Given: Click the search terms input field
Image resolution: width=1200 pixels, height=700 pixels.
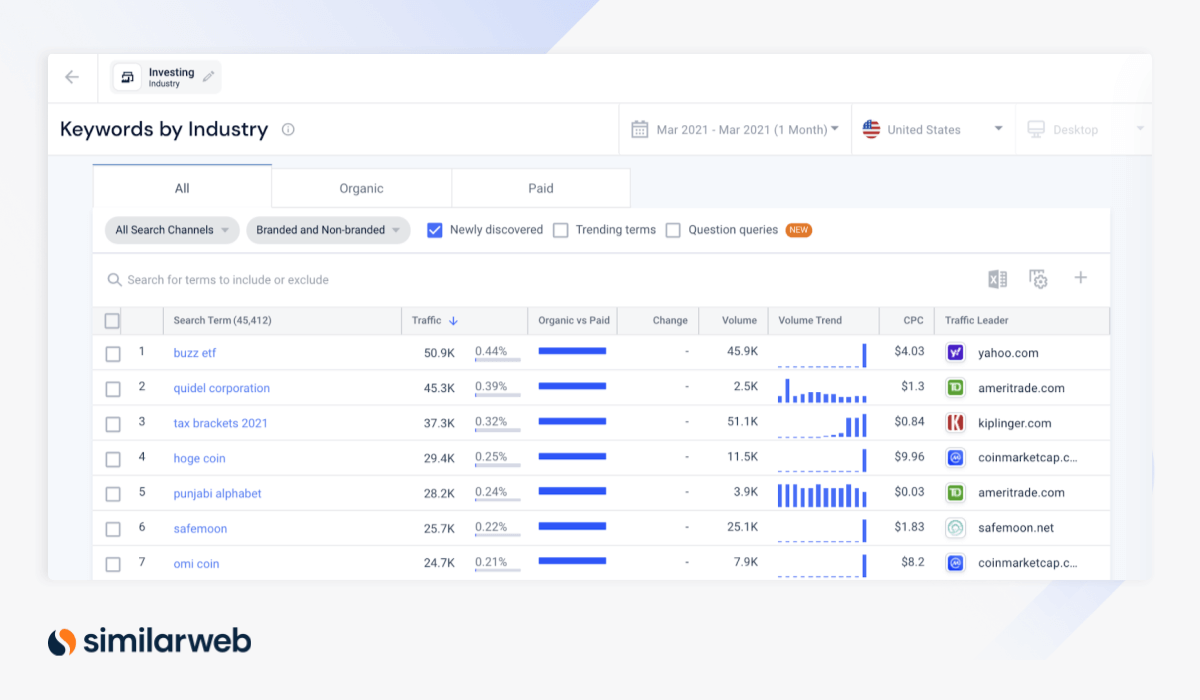Looking at the screenshot, I should [x=300, y=280].
